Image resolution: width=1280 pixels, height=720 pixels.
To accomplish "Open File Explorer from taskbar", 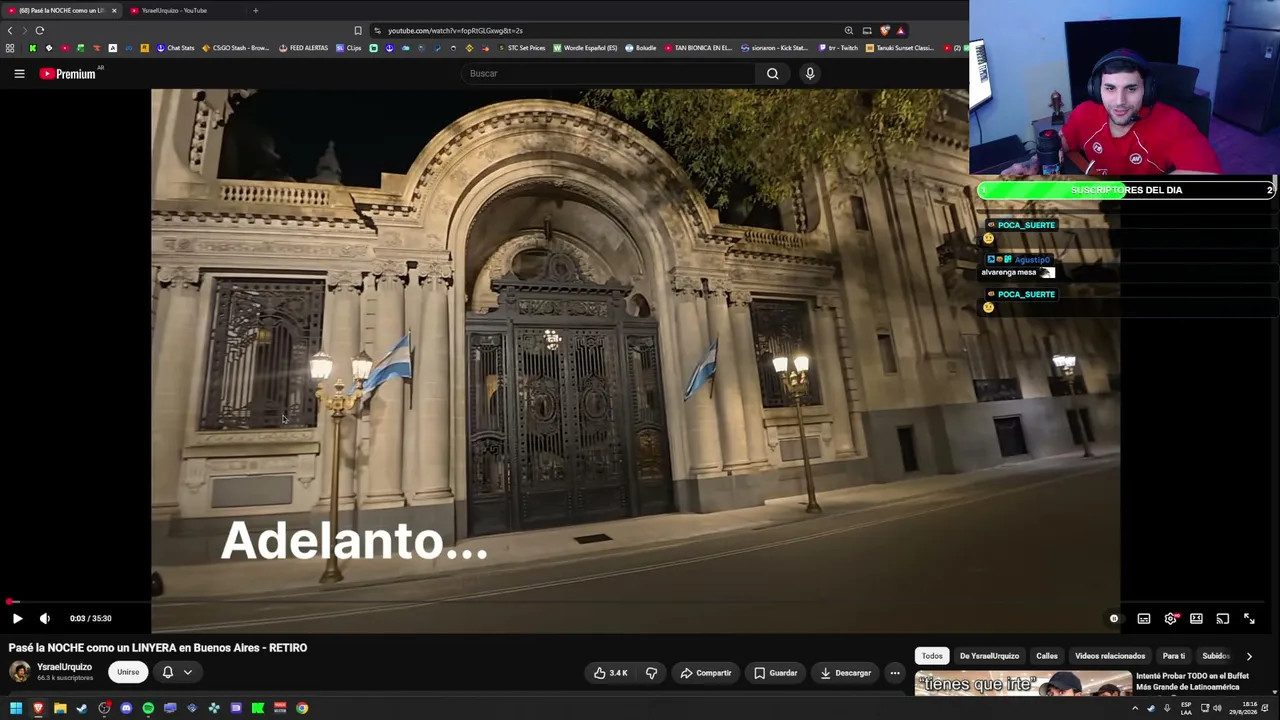I will [60, 708].
